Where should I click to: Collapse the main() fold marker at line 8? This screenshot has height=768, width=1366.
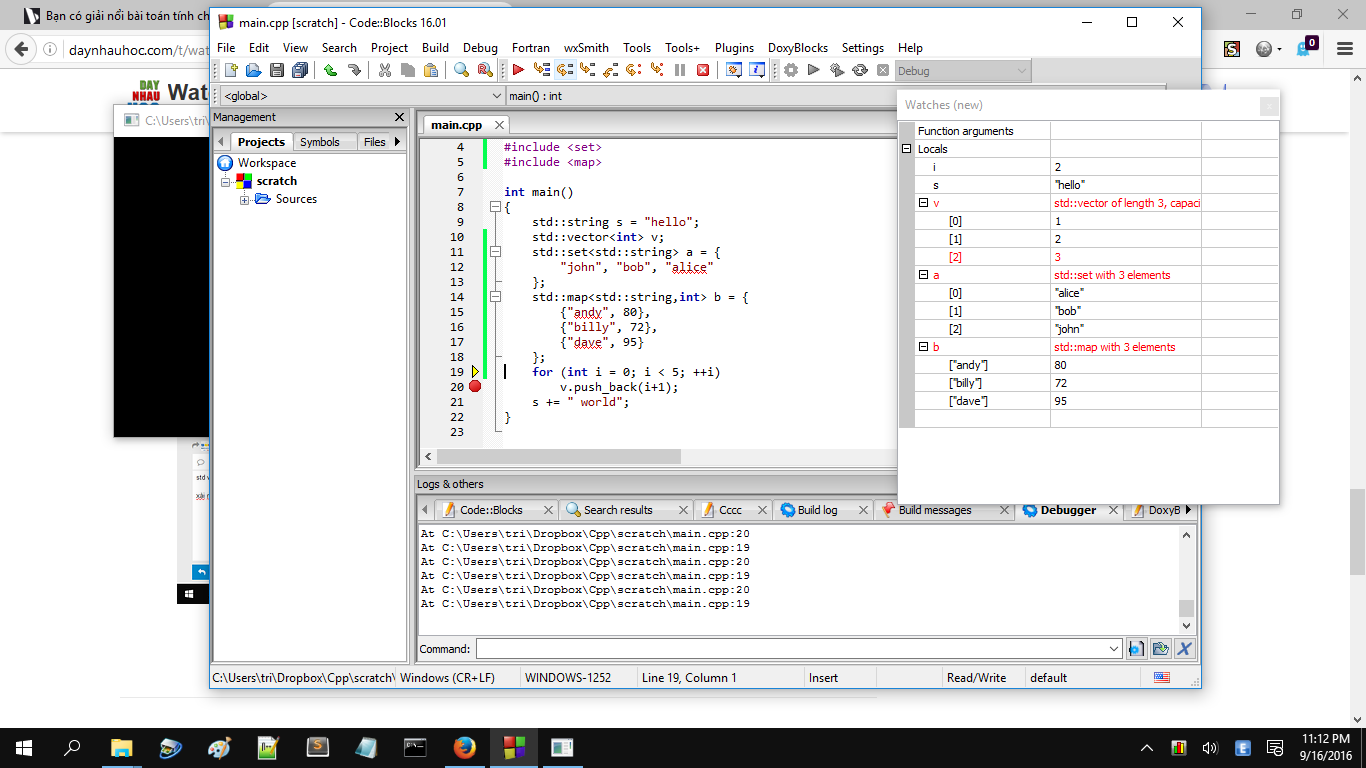[x=494, y=207]
